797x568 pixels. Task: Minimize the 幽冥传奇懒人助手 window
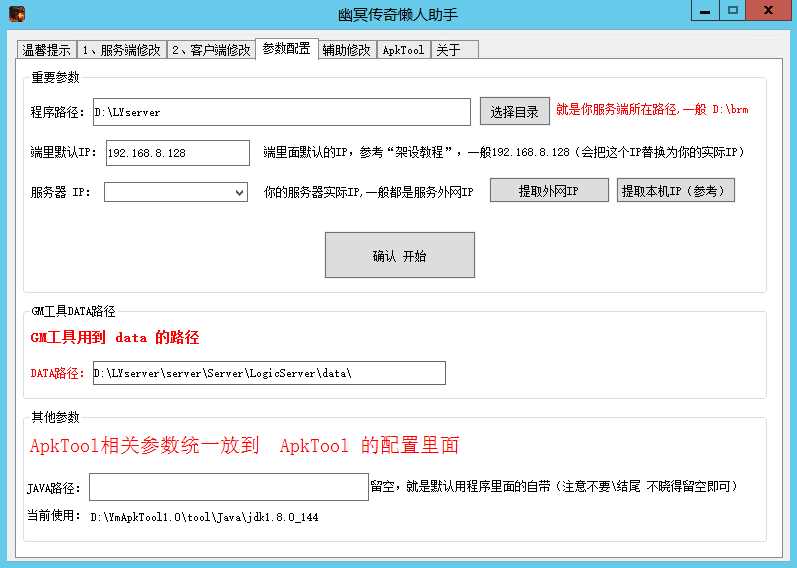[706, 10]
